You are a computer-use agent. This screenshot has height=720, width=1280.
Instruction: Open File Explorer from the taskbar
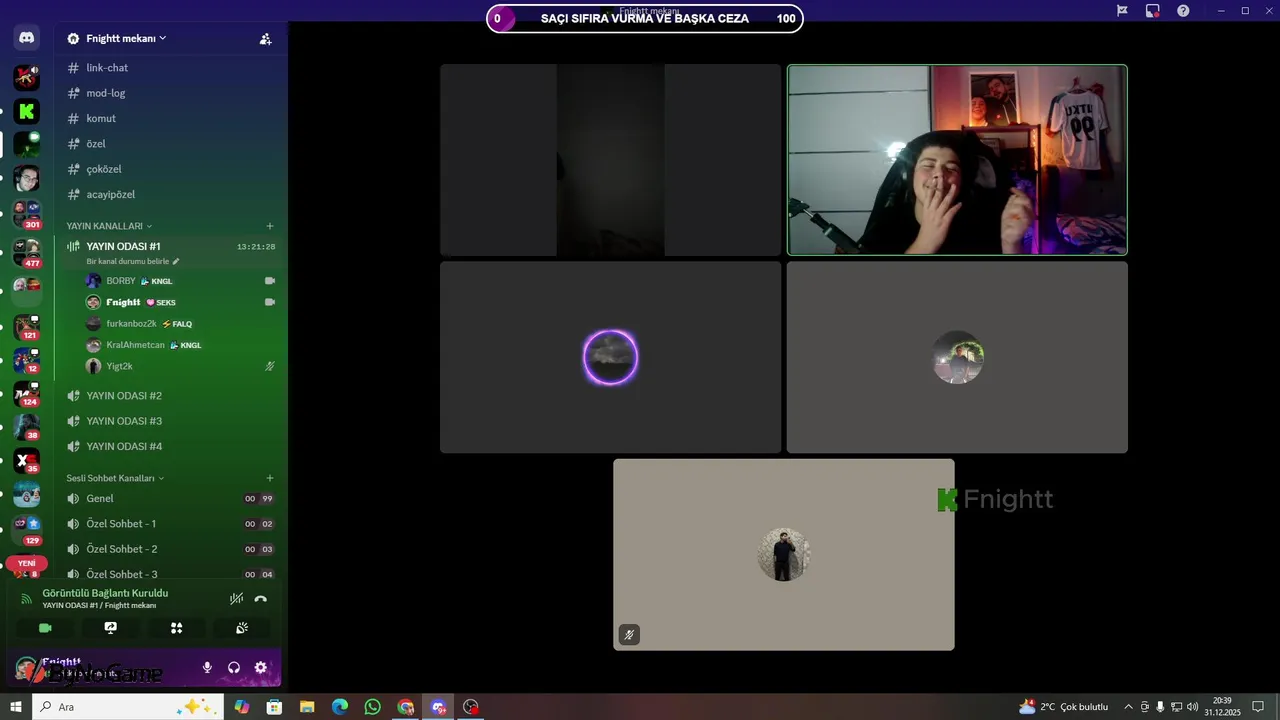tap(307, 707)
